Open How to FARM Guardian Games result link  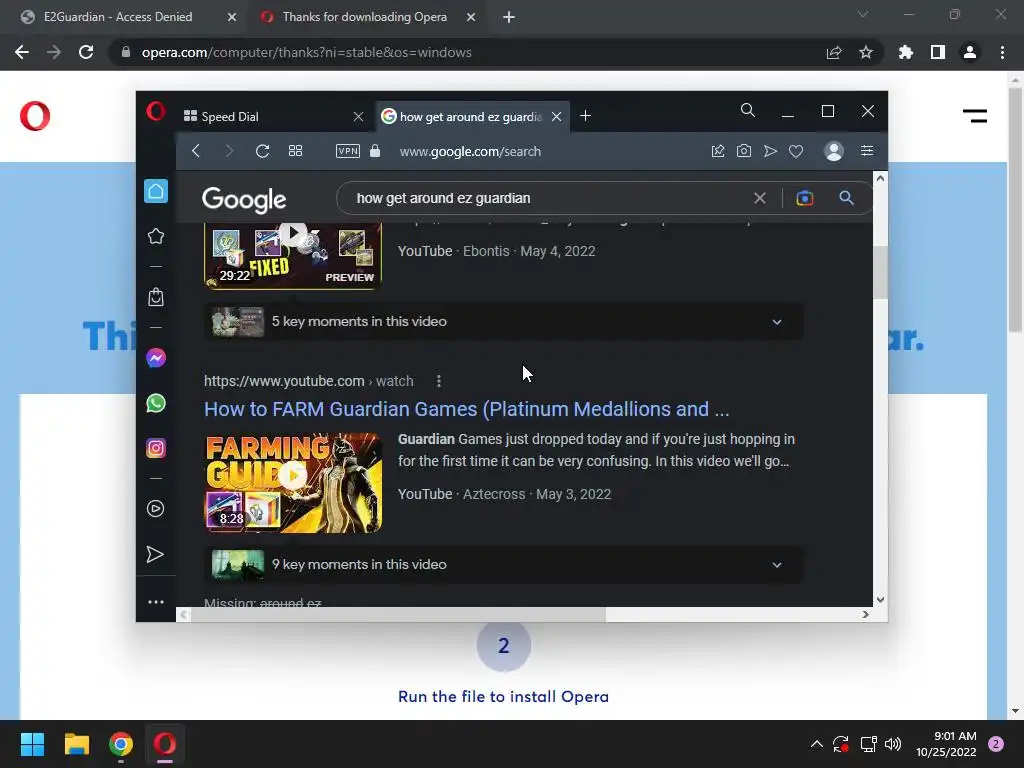coord(466,409)
